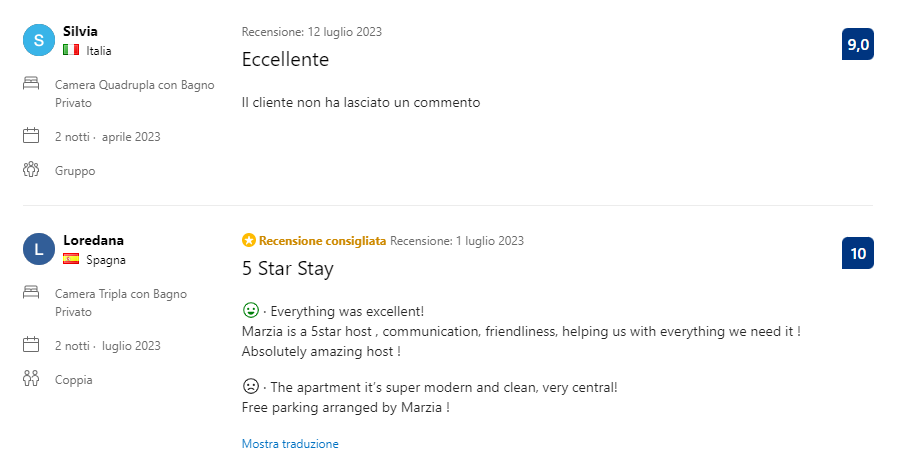Screen dimensions: 897x463
Task: Select the reviewer name Loredana
Action: pyautogui.click(x=93, y=240)
